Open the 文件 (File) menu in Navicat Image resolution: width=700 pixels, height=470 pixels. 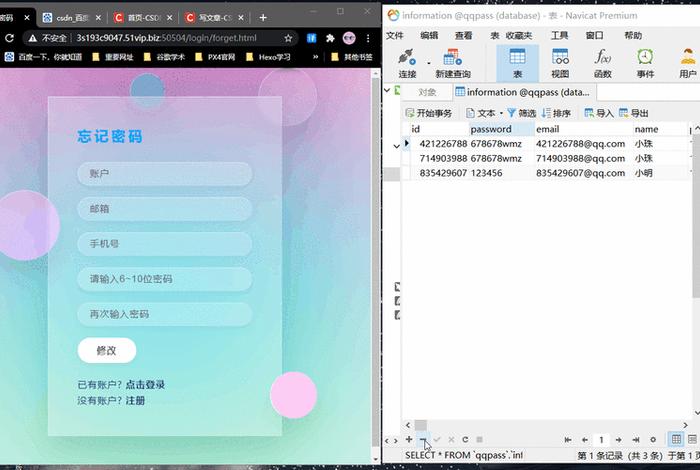point(395,35)
